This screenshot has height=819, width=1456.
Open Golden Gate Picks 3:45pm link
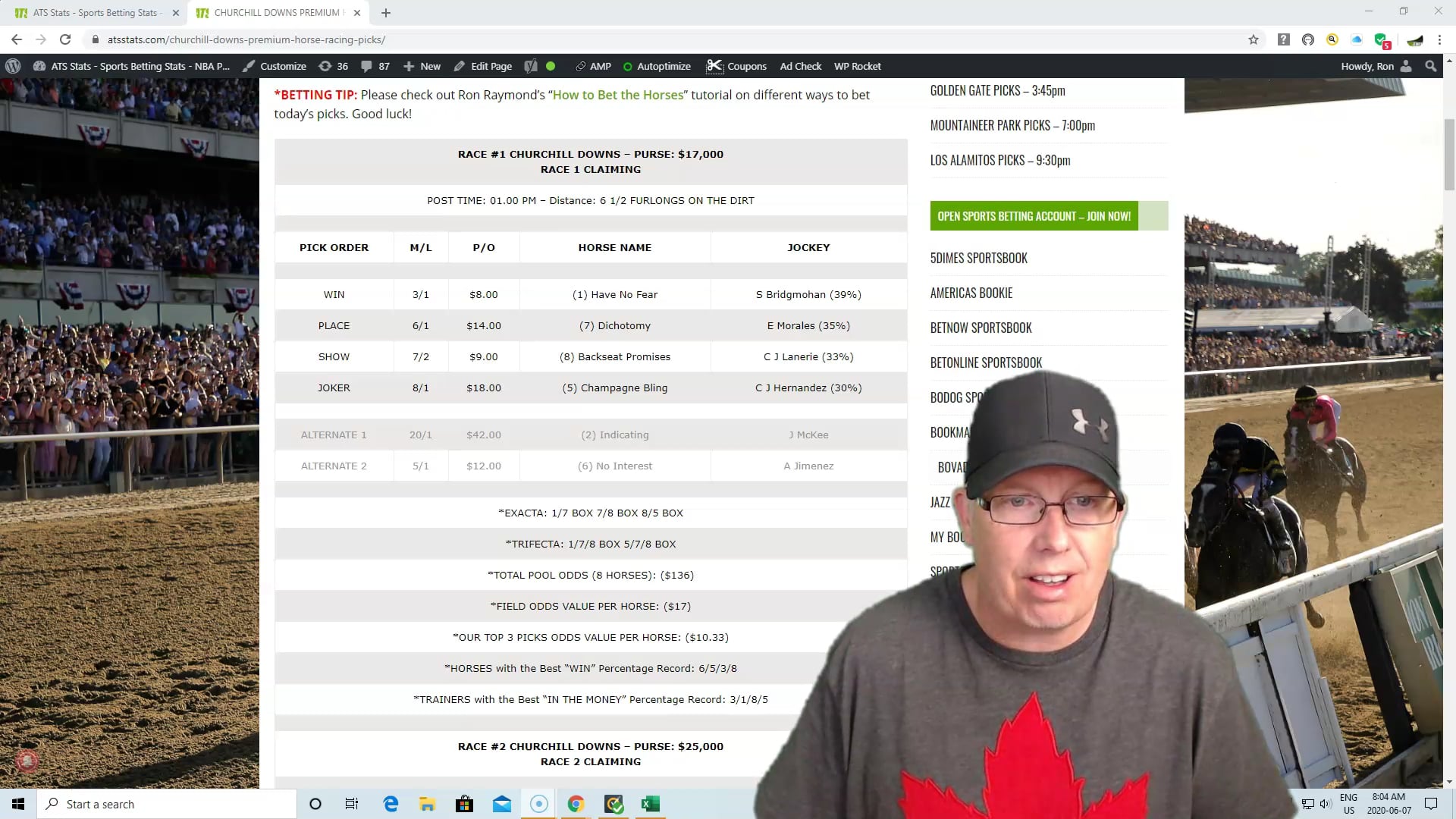[997, 90]
